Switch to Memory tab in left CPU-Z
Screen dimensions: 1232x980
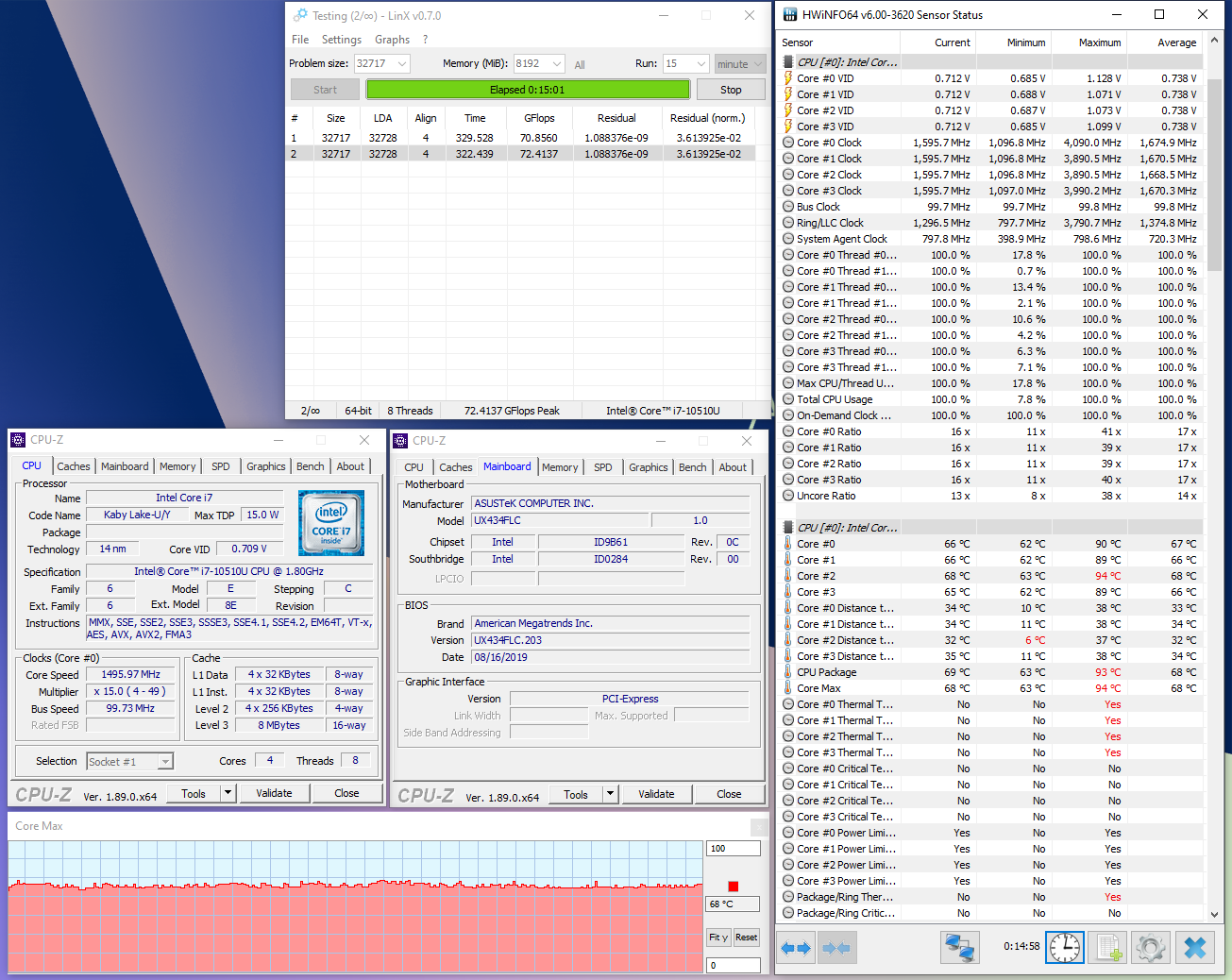177,466
